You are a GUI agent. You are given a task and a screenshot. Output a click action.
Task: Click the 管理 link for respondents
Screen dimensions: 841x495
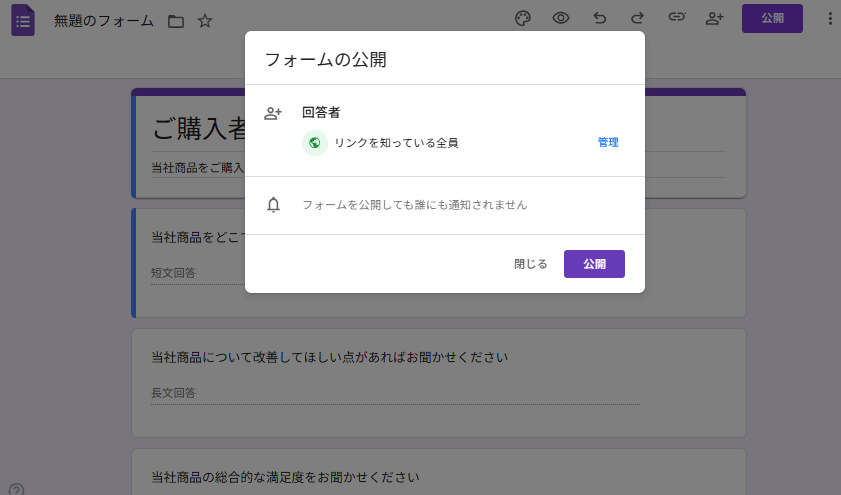pos(608,143)
